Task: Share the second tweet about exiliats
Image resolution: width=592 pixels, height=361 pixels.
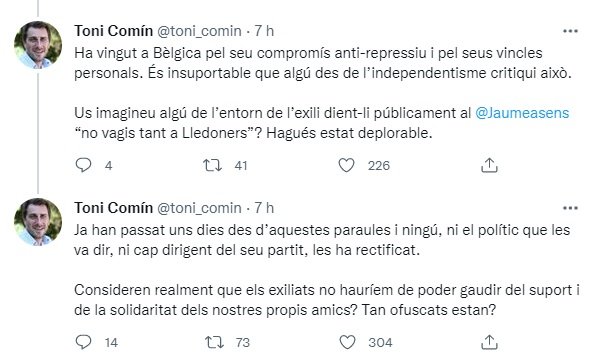Action: pos(489,342)
